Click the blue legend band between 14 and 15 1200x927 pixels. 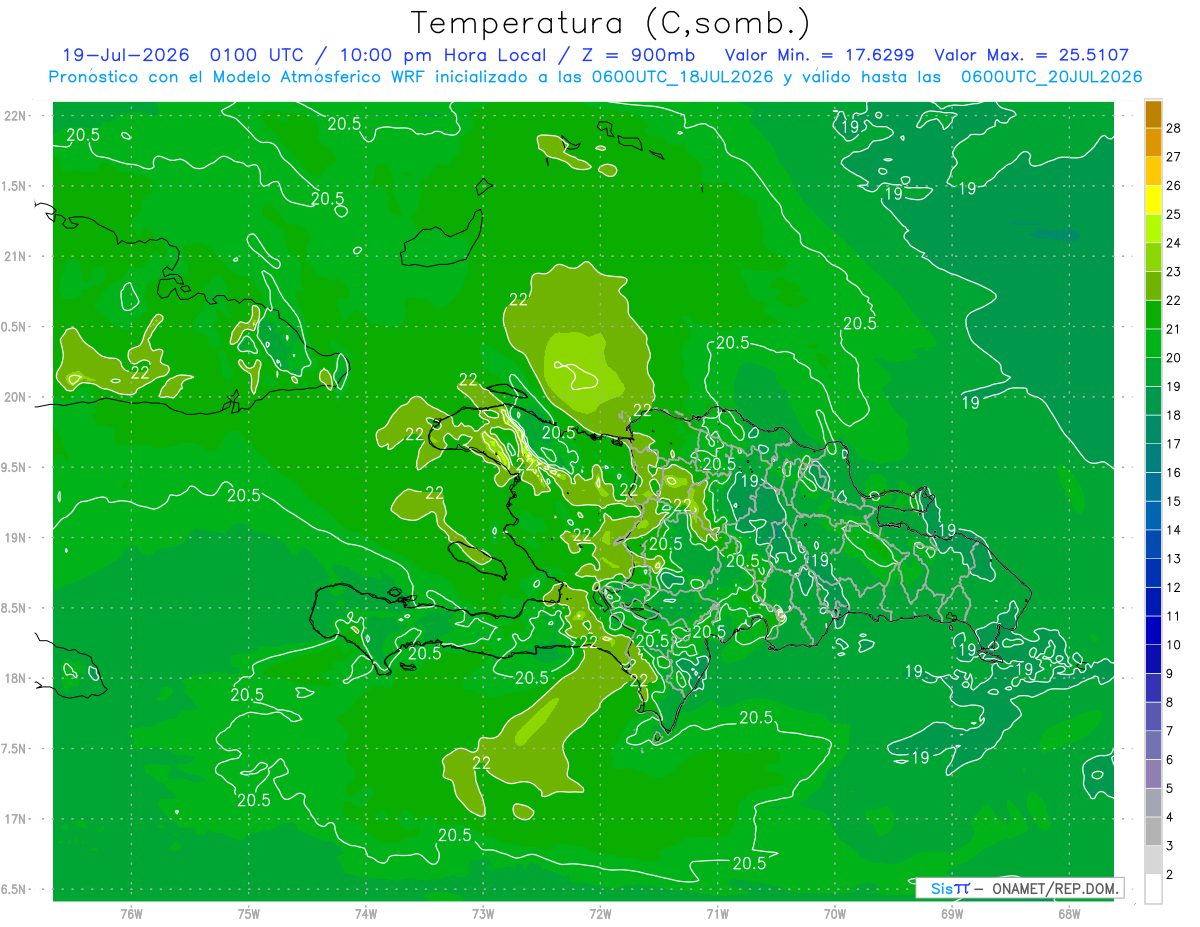[x=1153, y=516]
